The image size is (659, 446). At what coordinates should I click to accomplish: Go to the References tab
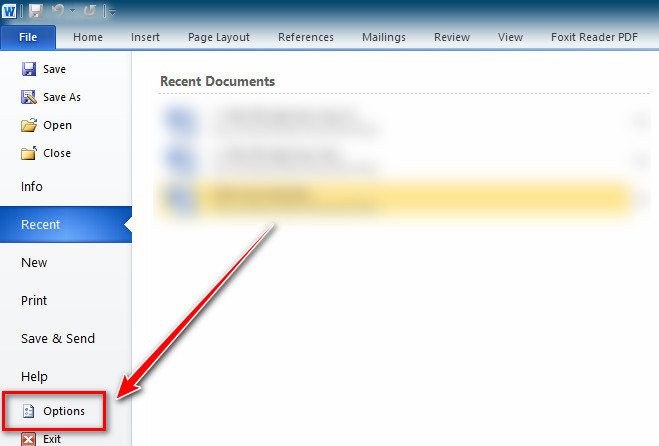tap(306, 37)
